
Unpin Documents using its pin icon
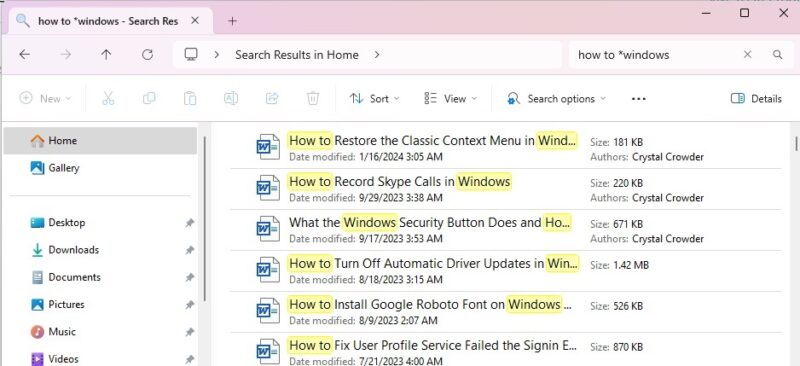pyautogui.click(x=190, y=278)
